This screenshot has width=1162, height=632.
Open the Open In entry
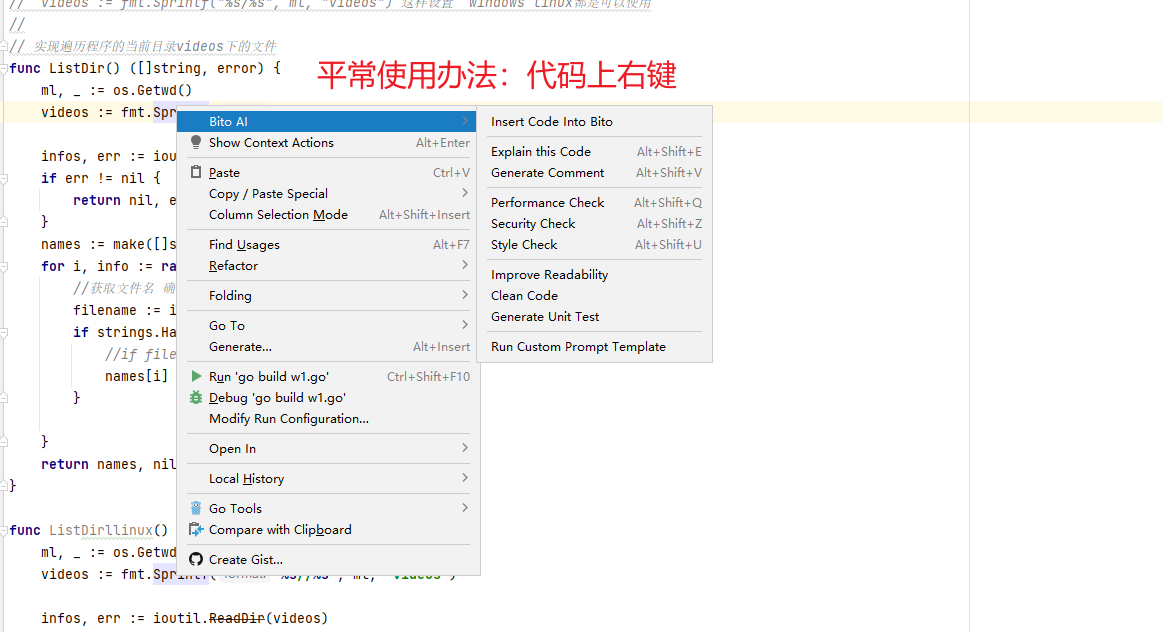pyautogui.click(x=327, y=448)
